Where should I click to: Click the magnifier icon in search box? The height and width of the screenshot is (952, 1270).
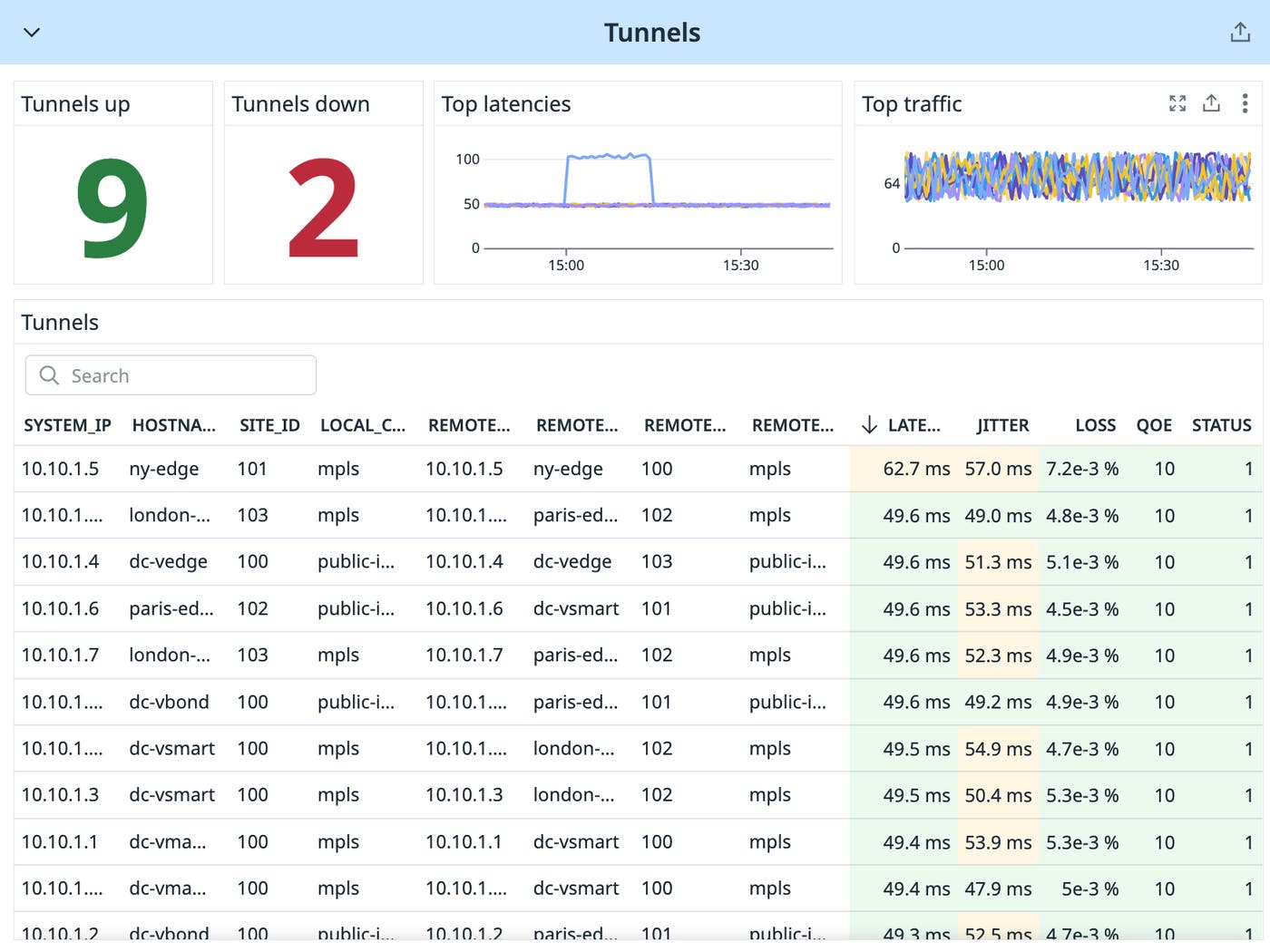[x=49, y=375]
